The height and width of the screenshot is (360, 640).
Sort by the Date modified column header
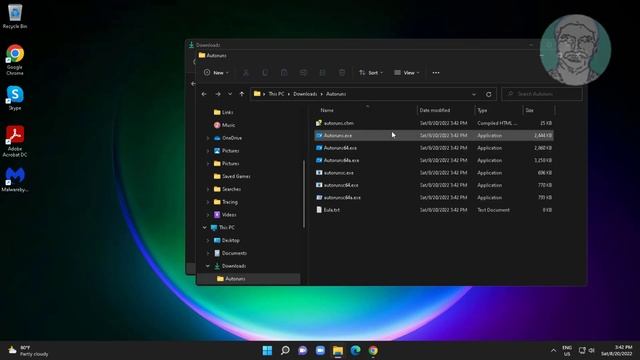(435, 110)
